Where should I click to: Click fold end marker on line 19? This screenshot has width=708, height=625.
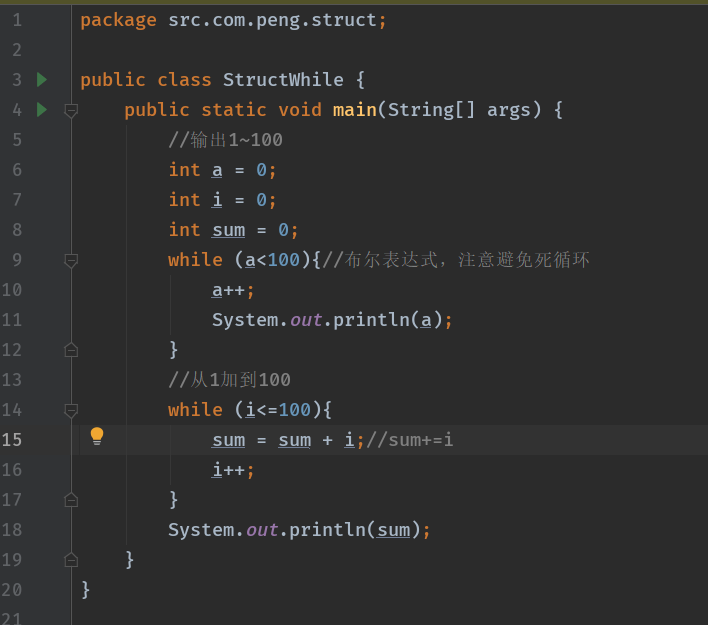click(71, 559)
